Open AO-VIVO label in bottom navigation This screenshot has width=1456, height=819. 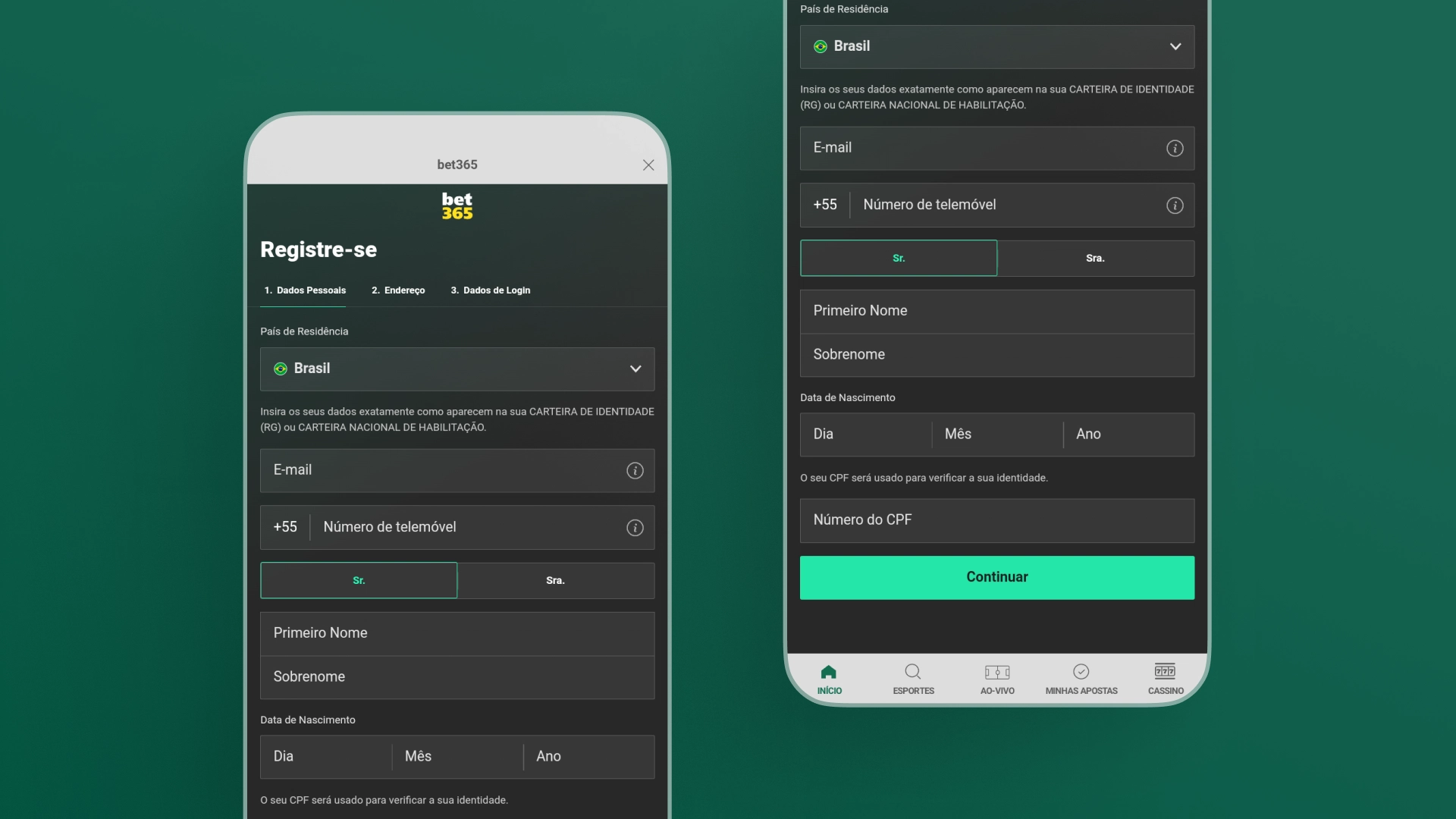[x=997, y=691]
